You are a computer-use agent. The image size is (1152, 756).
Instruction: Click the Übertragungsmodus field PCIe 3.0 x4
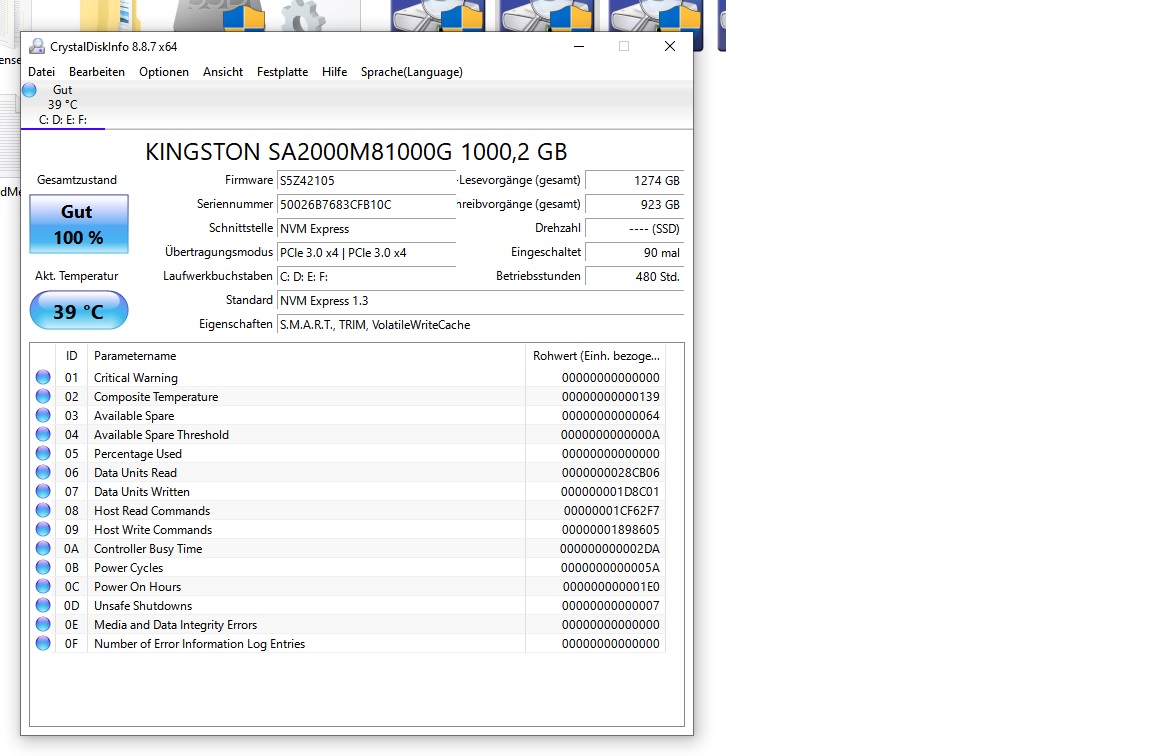tap(366, 253)
